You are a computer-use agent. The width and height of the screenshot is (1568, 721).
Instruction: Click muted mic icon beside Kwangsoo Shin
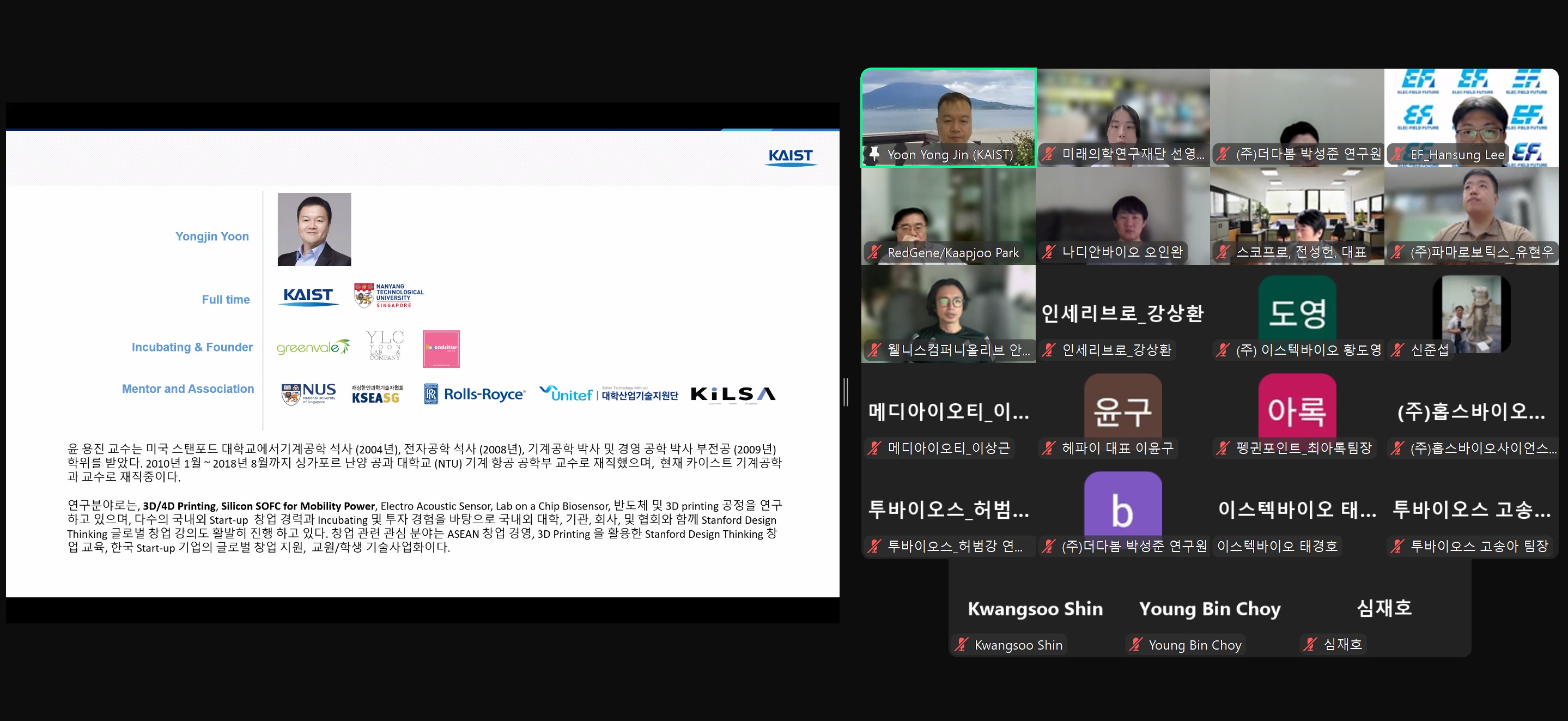click(961, 644)
